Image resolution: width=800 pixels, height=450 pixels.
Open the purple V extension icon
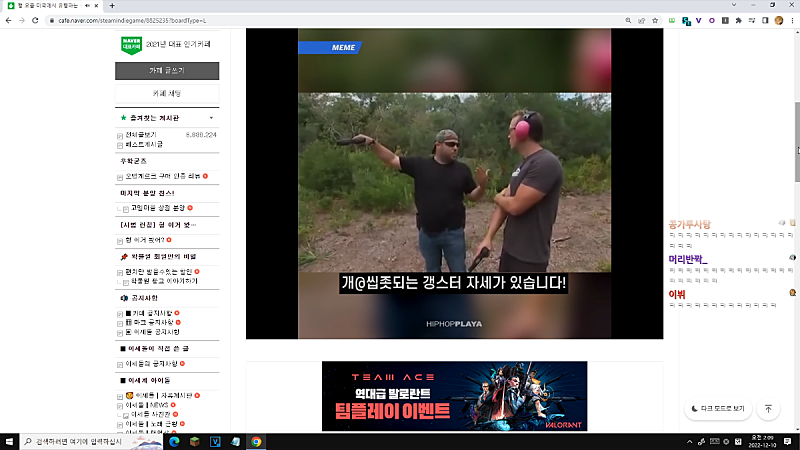(698, 20)
